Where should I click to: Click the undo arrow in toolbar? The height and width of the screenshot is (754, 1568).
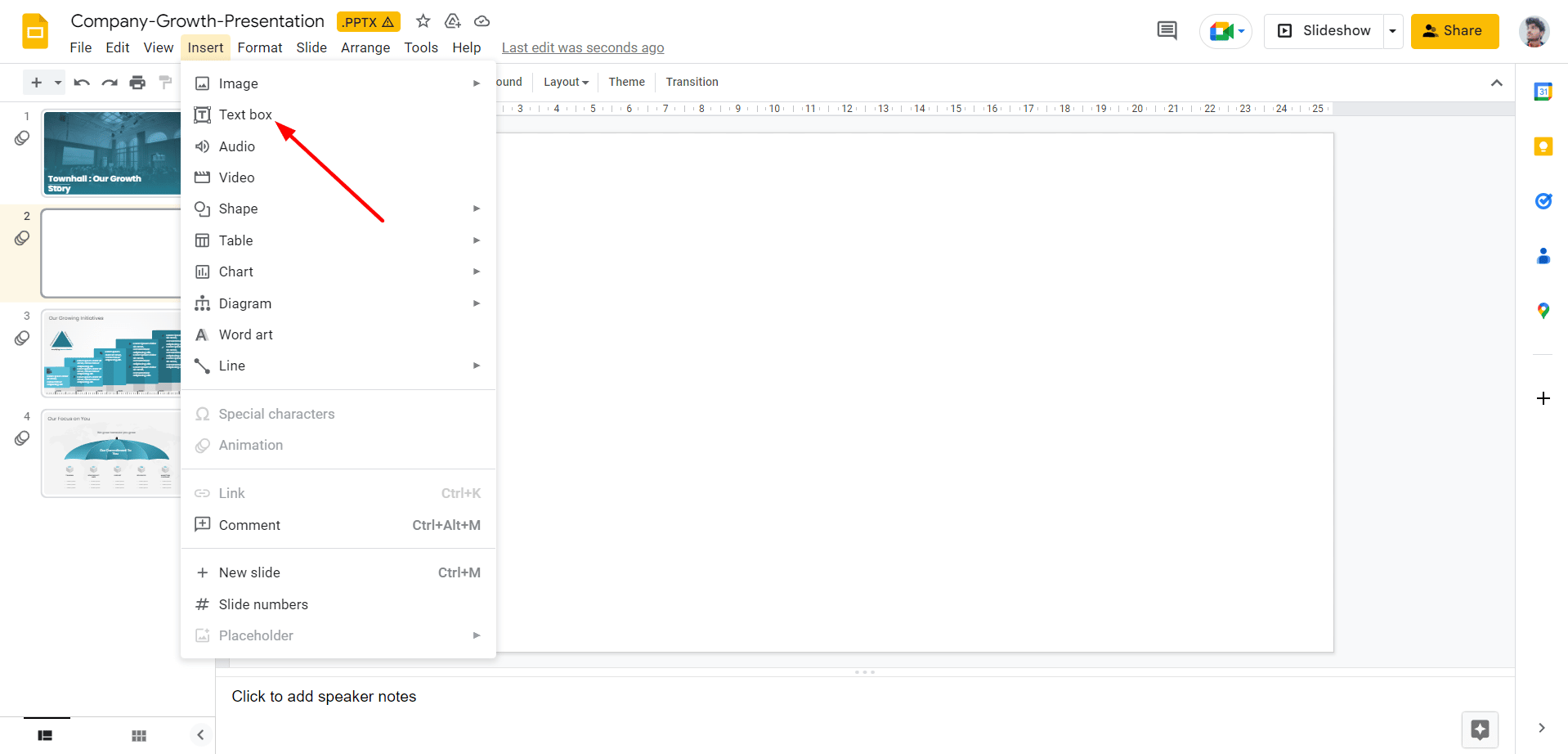(x=81, y=83)
